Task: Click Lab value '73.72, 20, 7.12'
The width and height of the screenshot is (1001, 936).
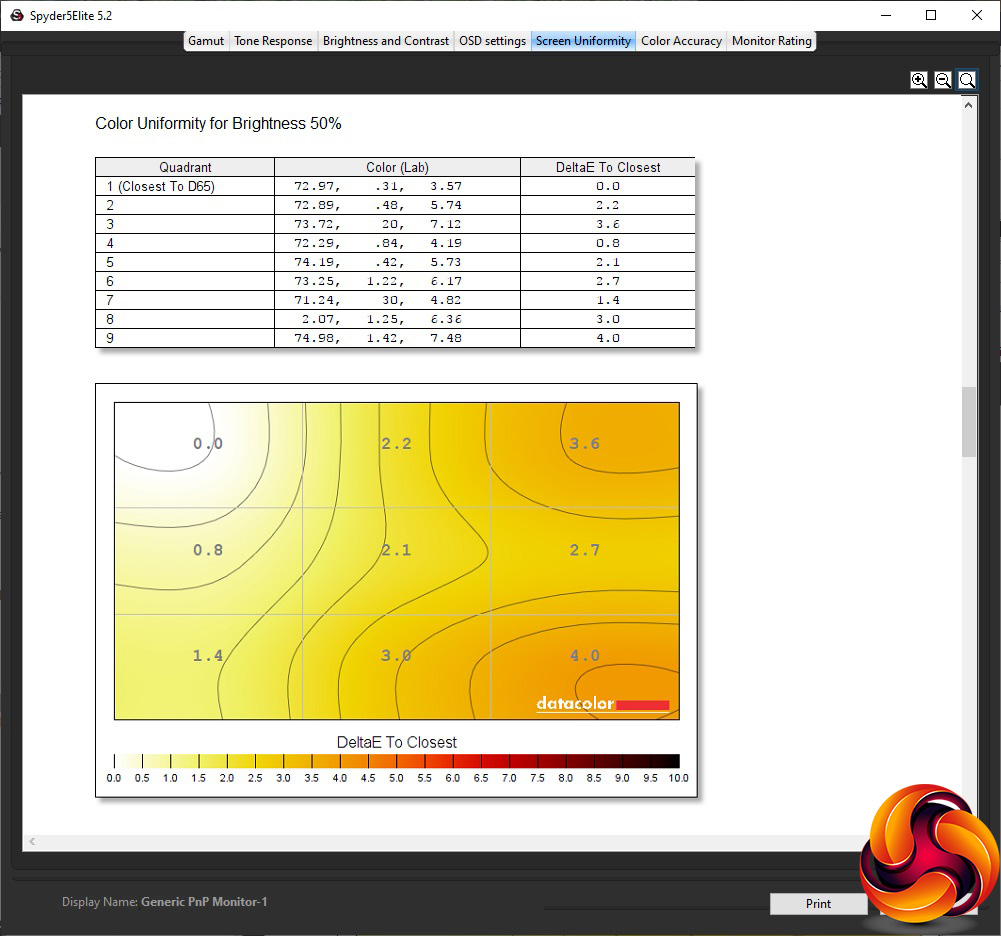Action: (378, 224)
